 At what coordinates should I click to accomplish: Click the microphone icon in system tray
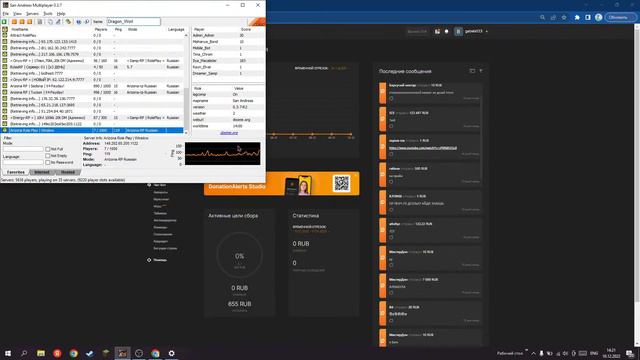(541, 353)
